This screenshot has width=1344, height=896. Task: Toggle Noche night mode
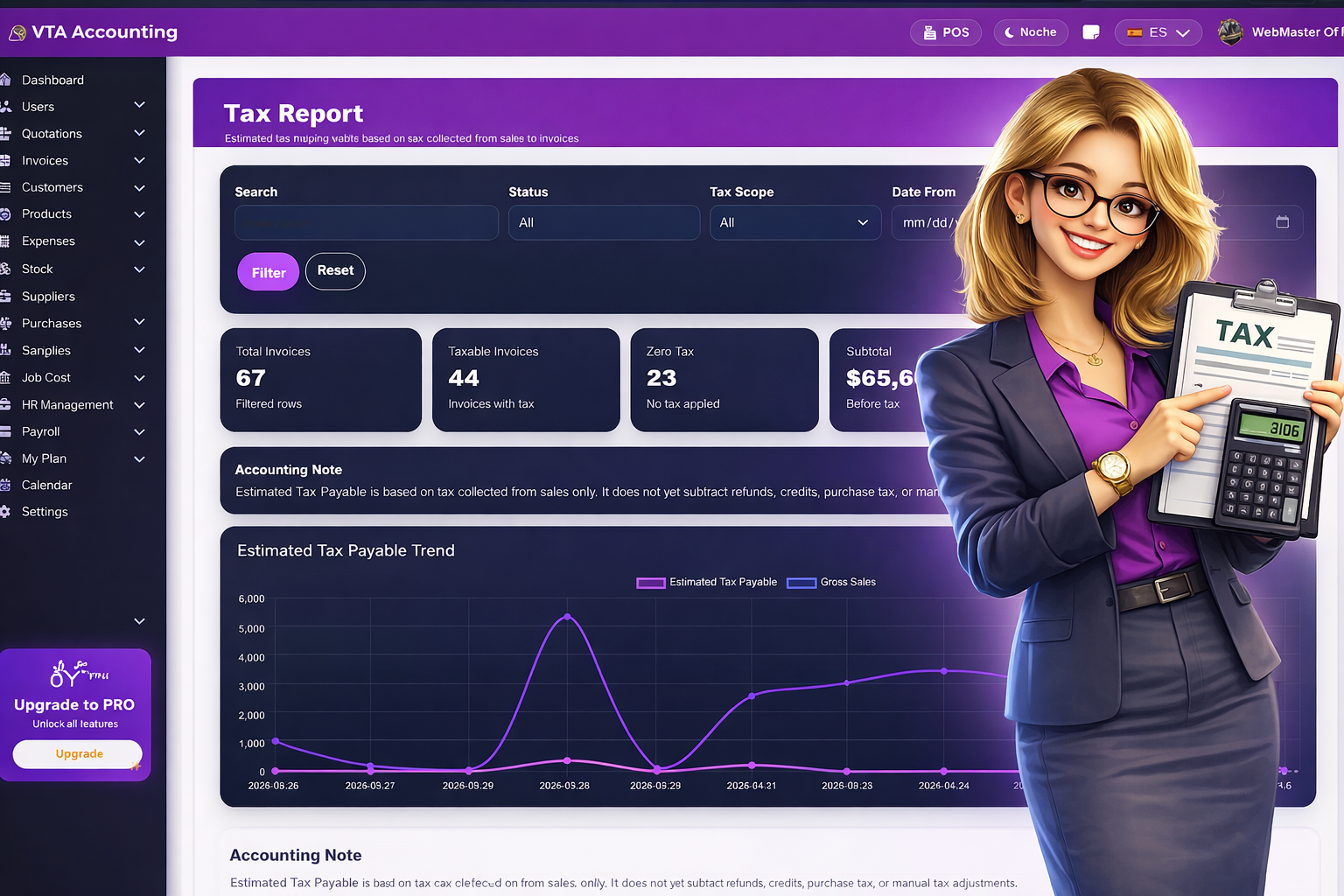point(1031,32)
